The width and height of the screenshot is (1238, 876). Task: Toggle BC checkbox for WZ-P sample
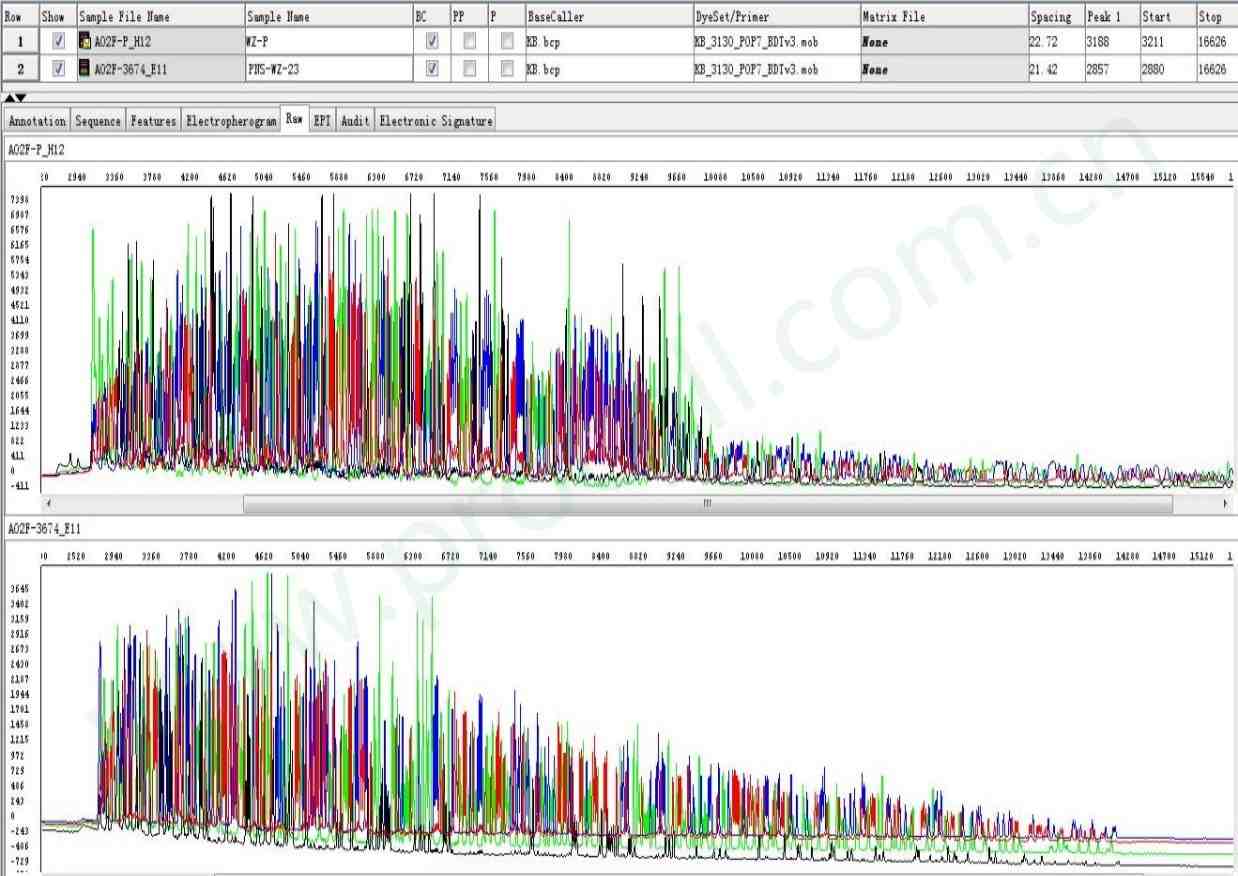click(432, 42)
